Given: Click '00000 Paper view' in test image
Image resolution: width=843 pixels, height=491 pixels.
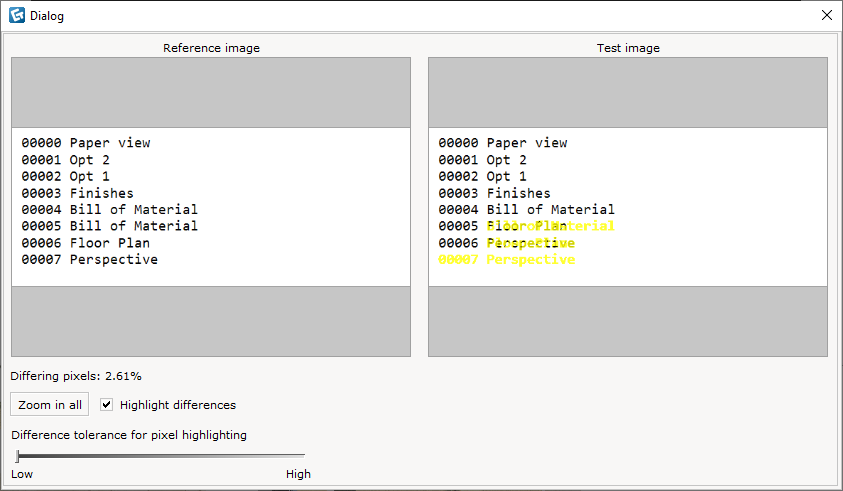Looking at the screenshot, I should [x=503, y=143].
